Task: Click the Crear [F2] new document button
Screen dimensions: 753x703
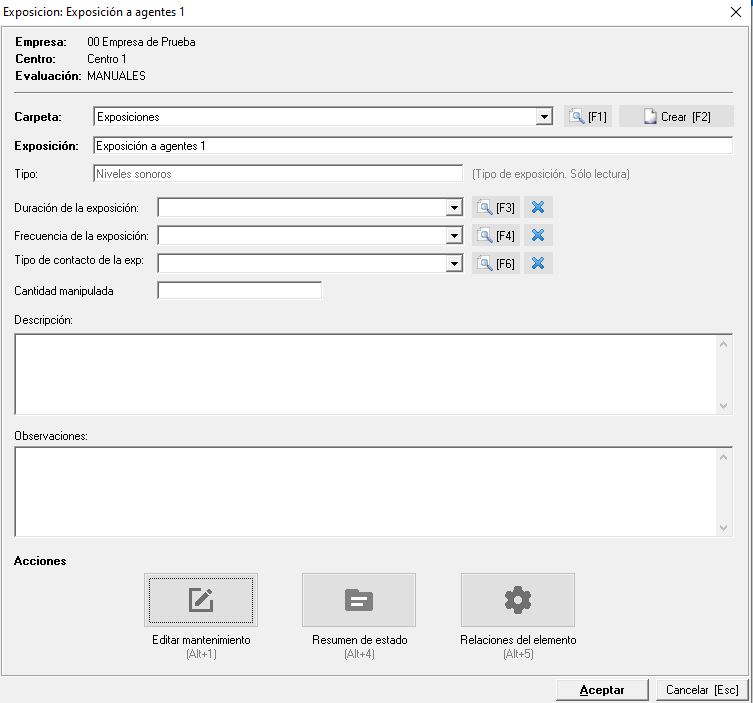Action: tap(676, 117)
